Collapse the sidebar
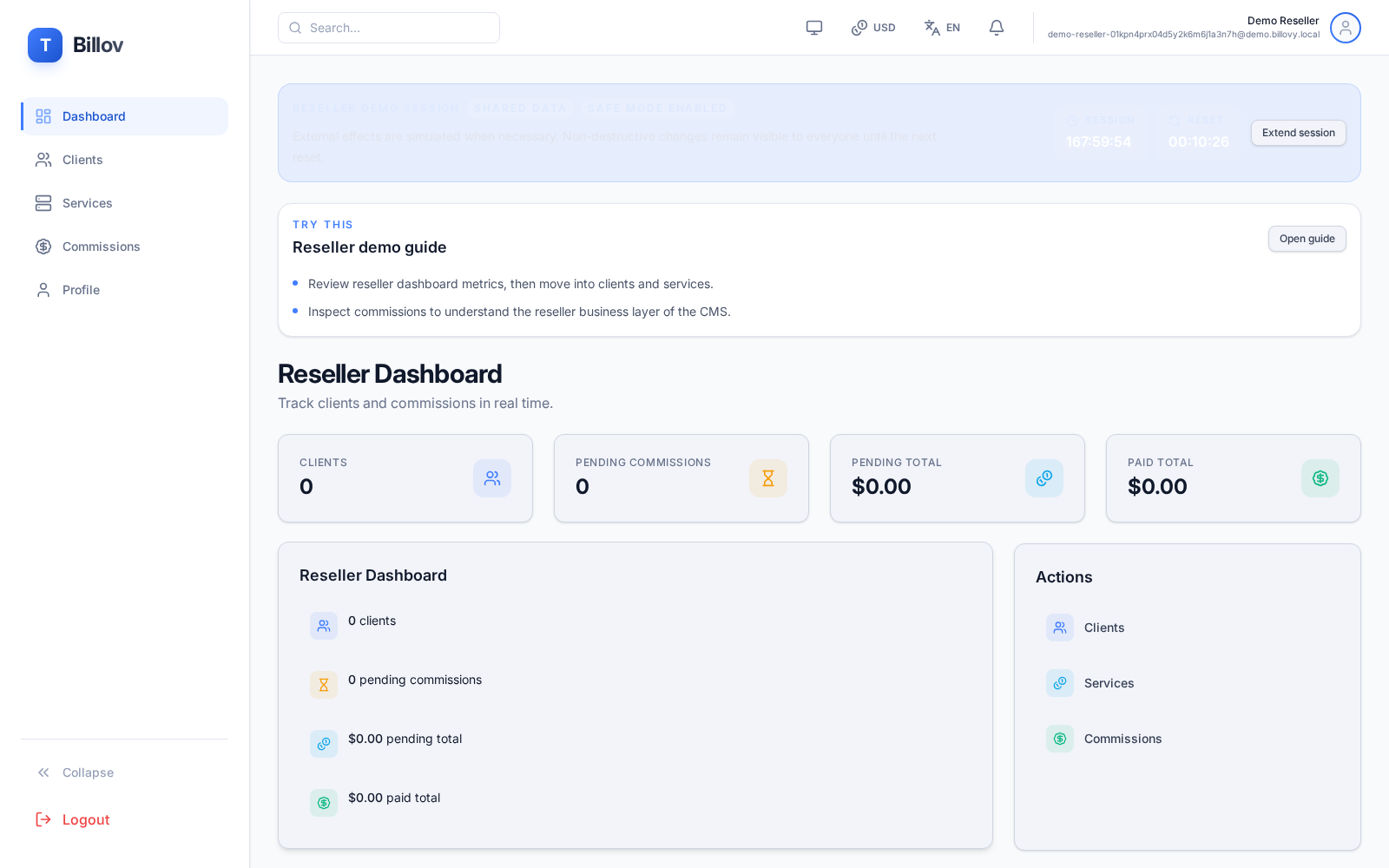 click(75, 773)
